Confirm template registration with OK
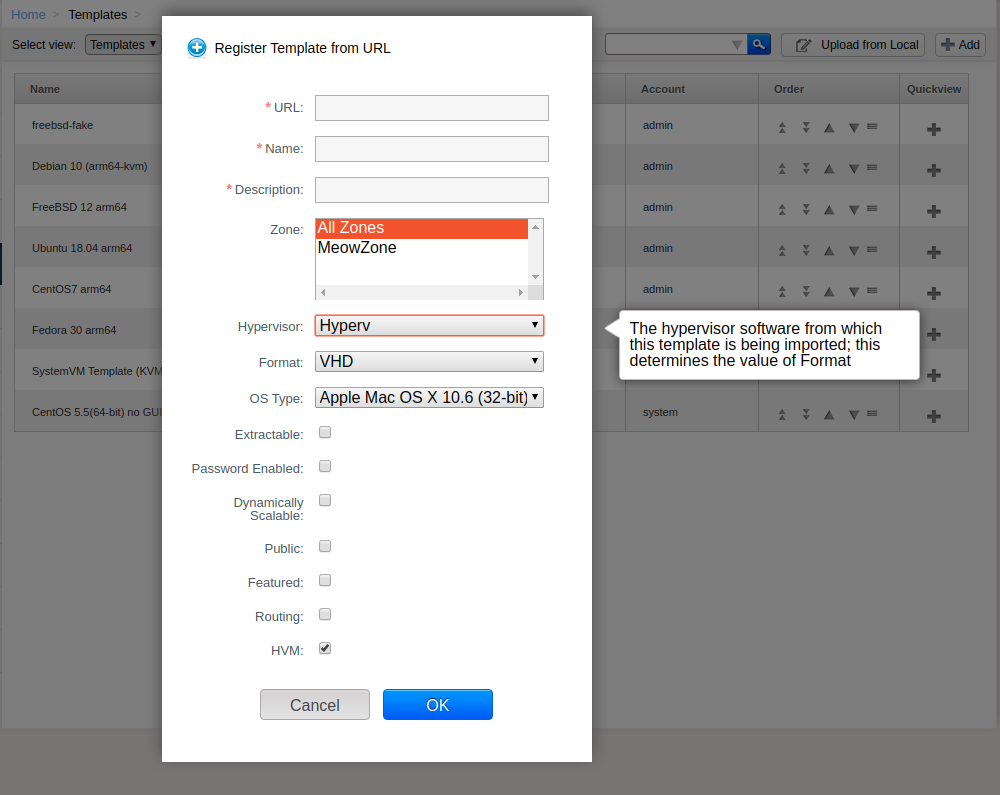1000x795 pixels. 438,704
